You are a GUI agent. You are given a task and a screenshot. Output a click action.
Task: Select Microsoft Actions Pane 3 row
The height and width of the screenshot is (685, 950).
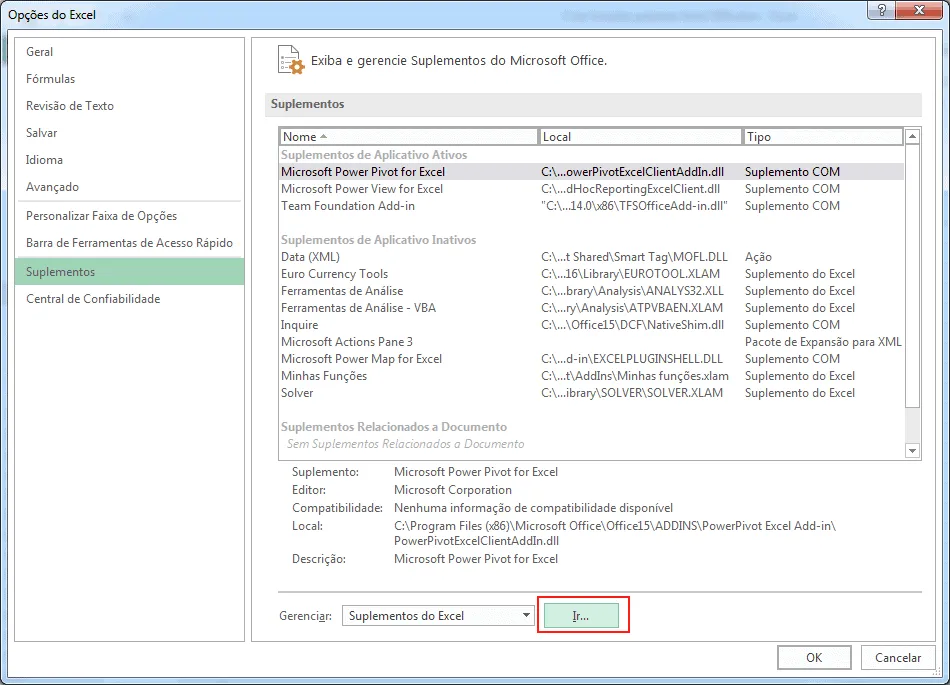click(x=591, y=342)
